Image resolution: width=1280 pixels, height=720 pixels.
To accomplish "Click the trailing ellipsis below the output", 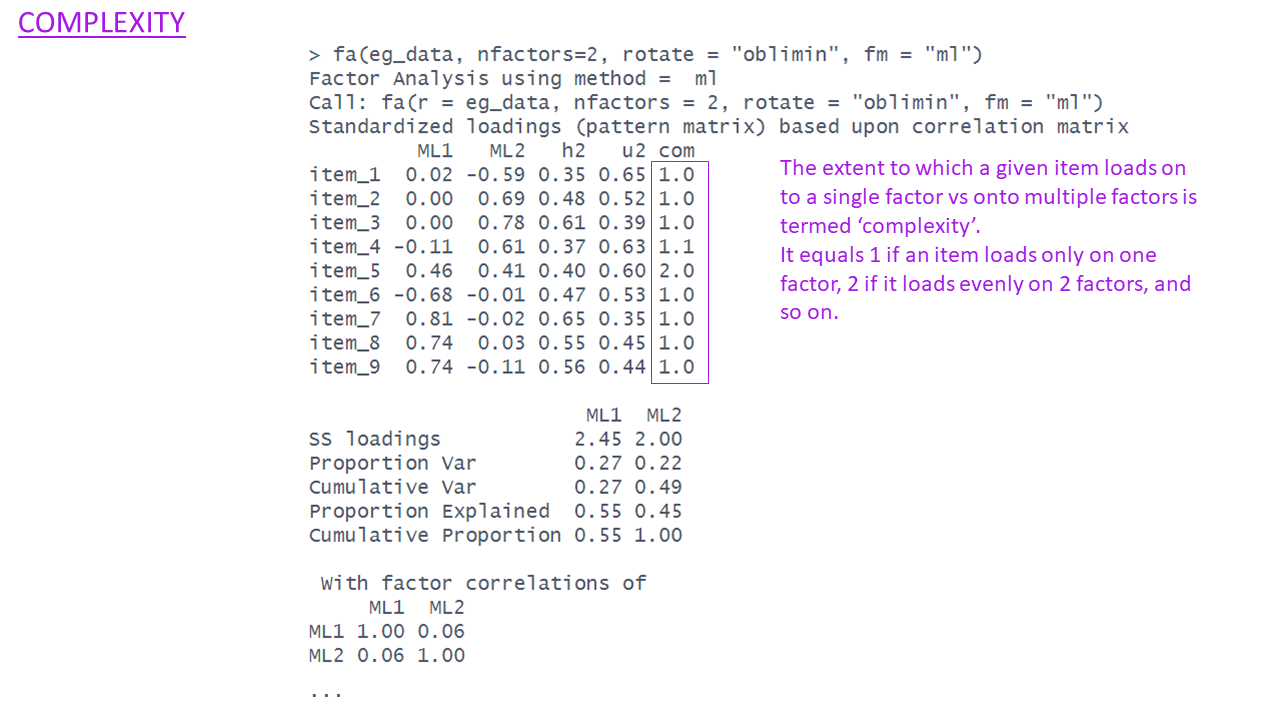I will 326,692.
